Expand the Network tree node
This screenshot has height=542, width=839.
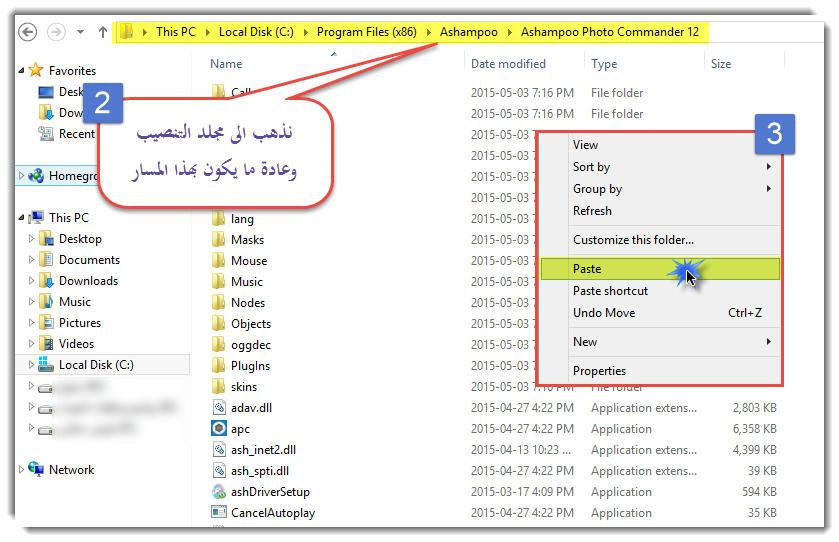[x=21, y=469]
